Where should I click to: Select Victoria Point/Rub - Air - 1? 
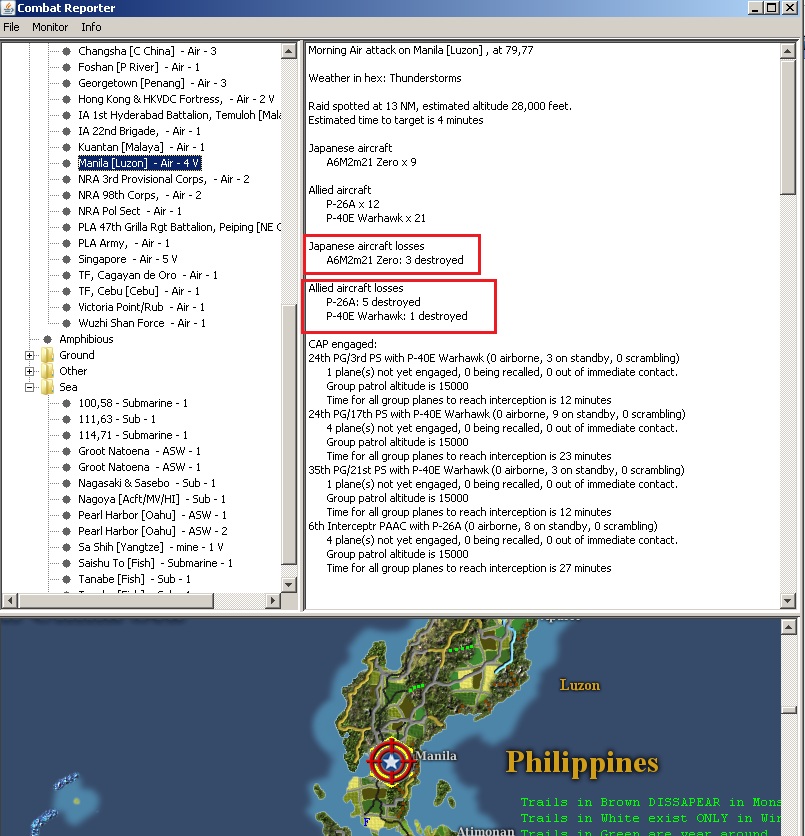(x=141, y=307)
